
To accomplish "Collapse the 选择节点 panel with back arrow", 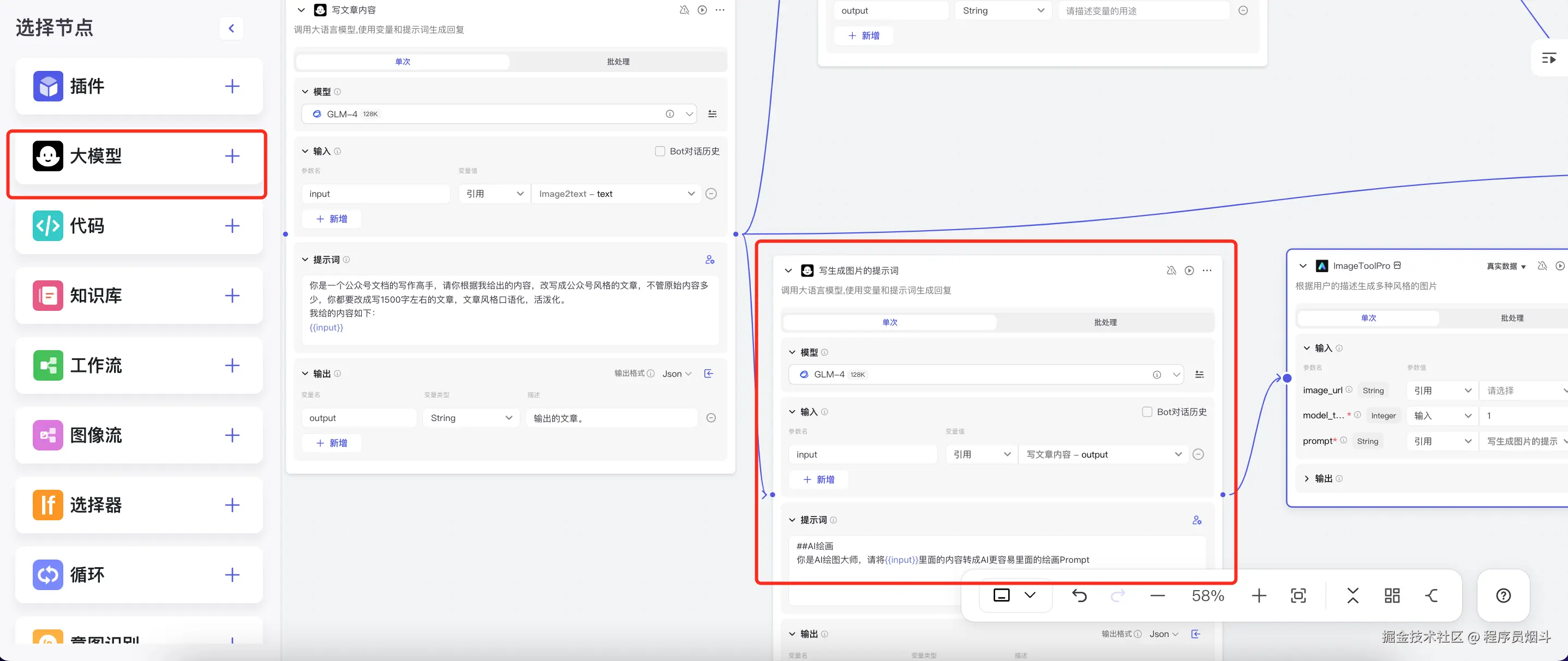I will click(x=231, y=28).
